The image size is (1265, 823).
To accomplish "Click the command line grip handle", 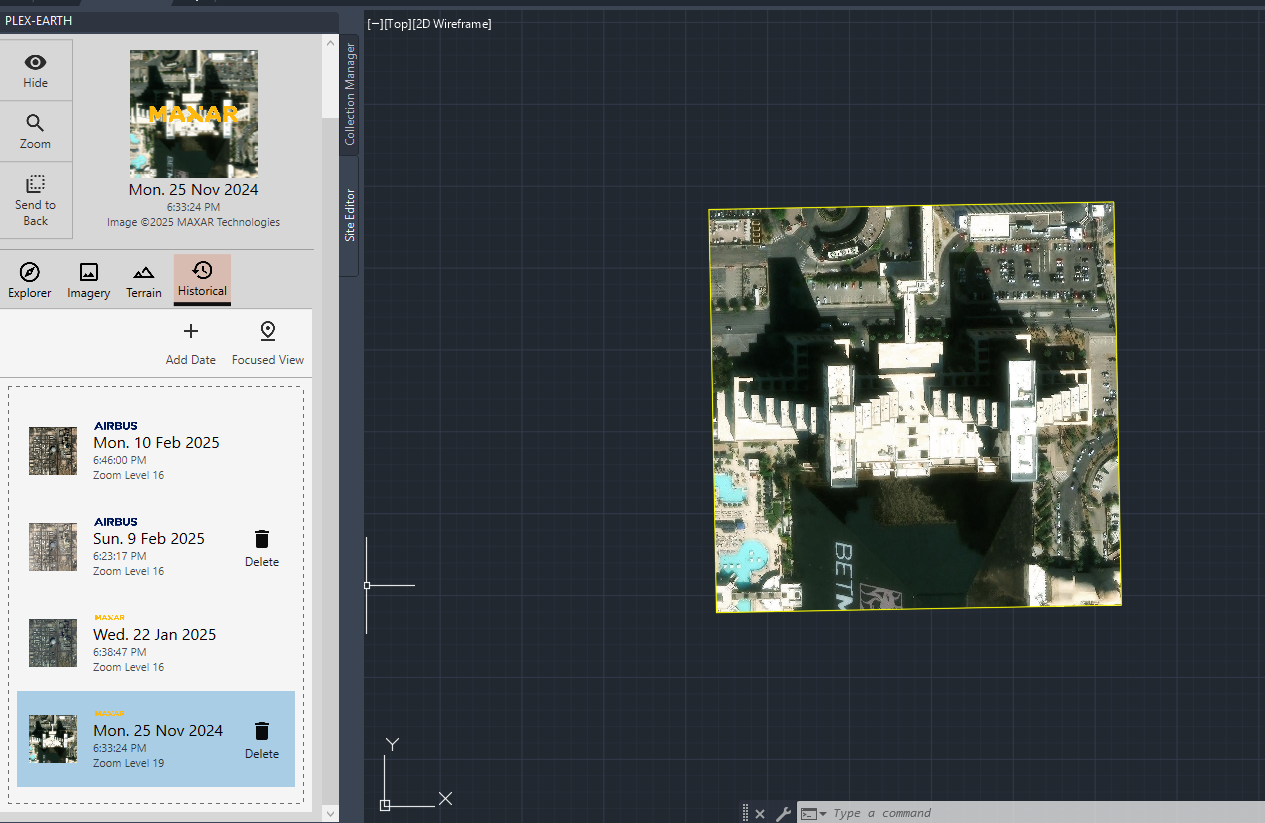I will [745, 814].
